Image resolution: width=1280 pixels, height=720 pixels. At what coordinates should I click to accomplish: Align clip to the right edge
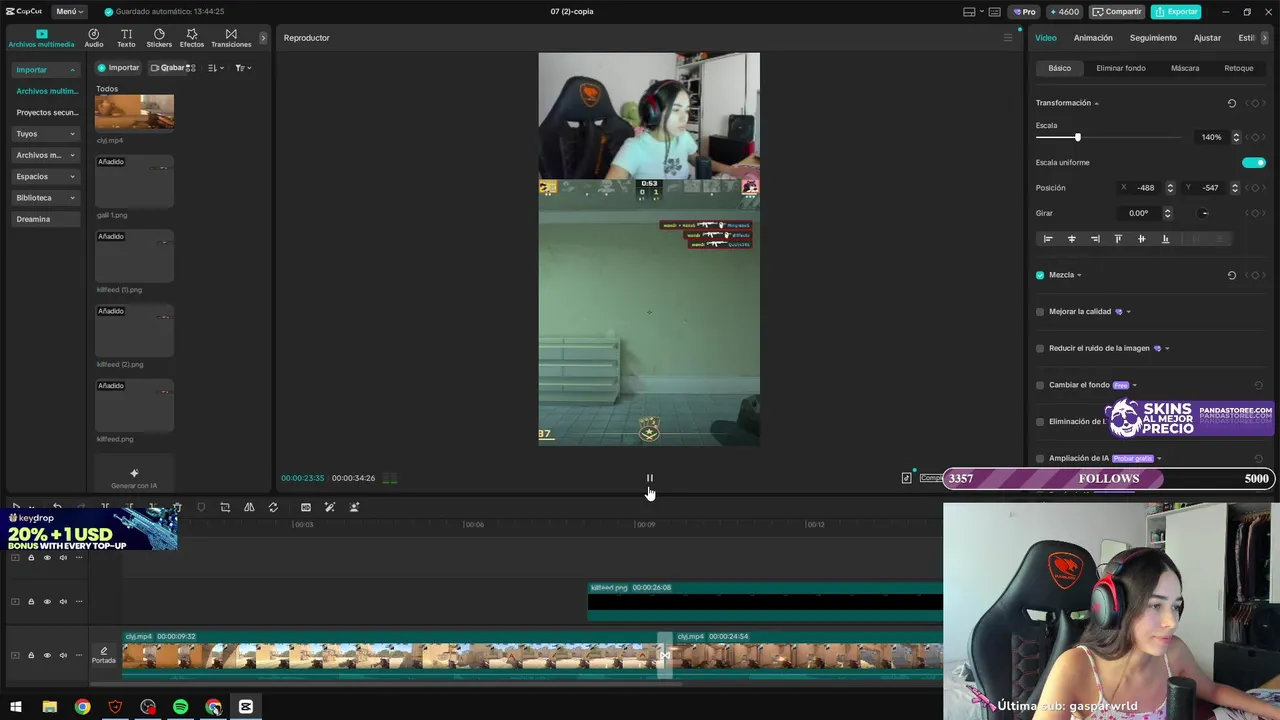point(1095,239)
